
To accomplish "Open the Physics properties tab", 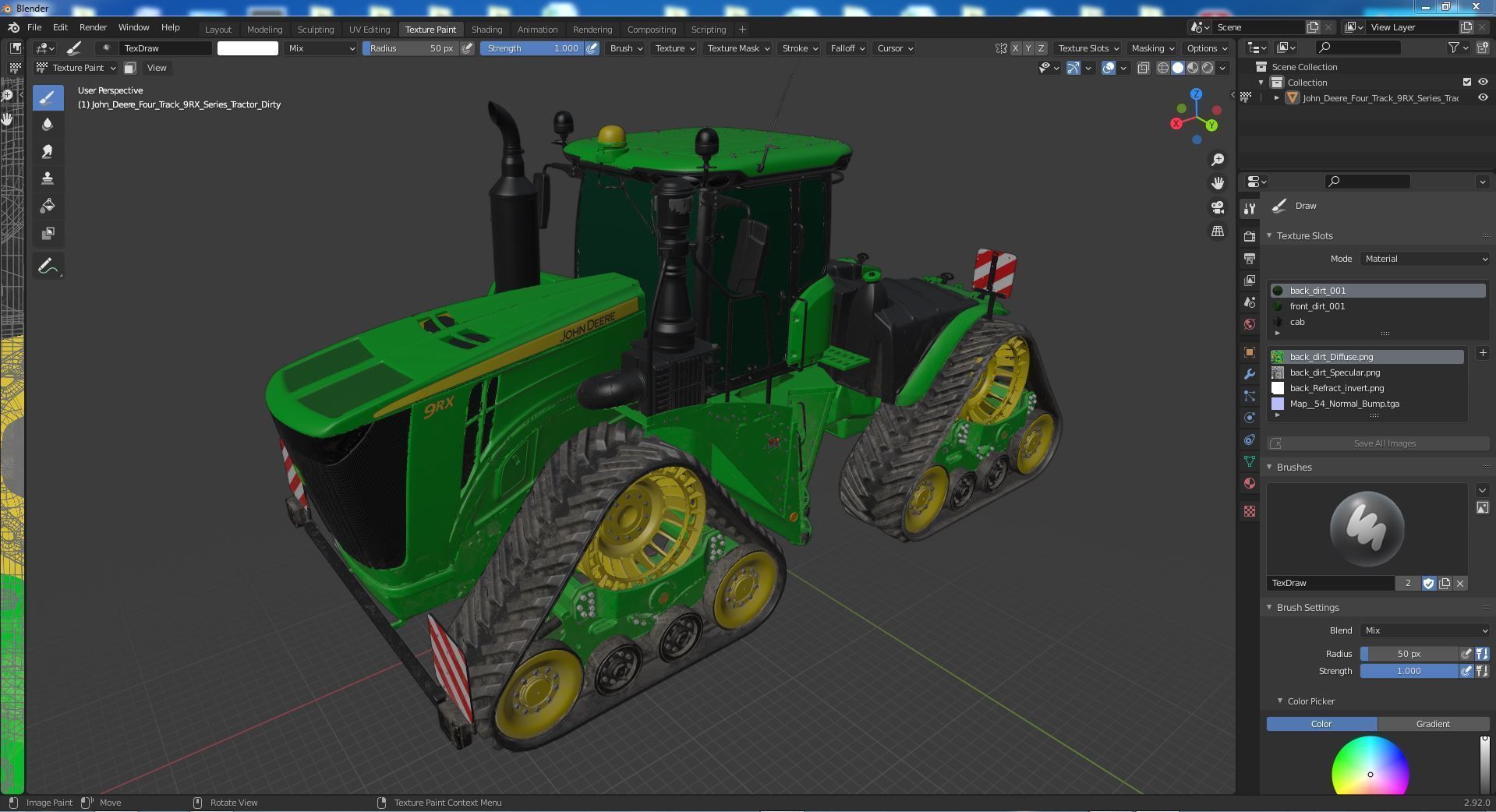I will point(1250,418).
